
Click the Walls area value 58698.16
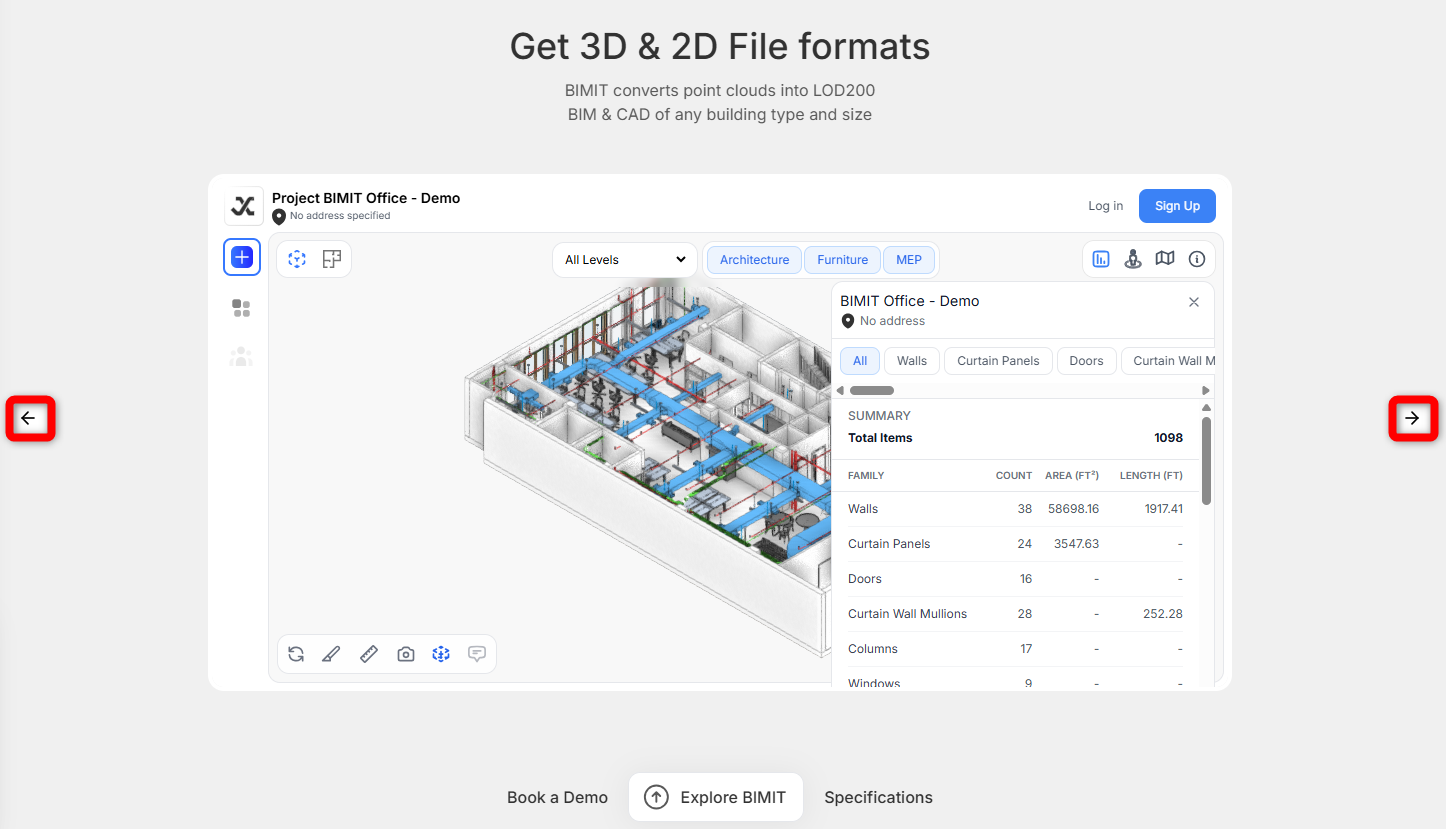(x=1073, y=509)
